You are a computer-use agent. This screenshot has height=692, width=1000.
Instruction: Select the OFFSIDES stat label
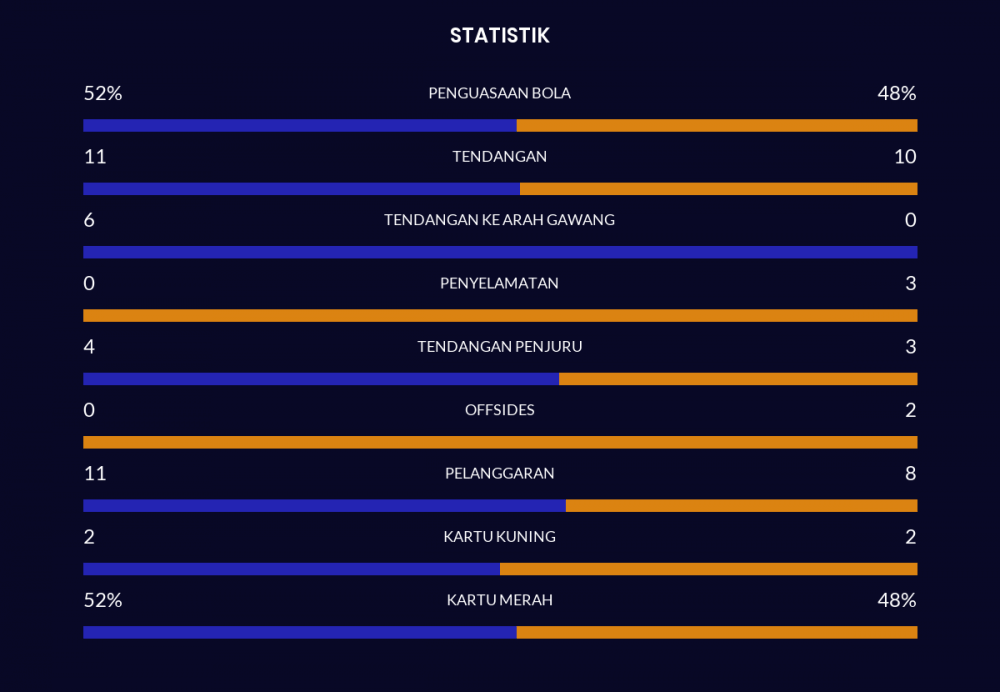coord(499,410)
